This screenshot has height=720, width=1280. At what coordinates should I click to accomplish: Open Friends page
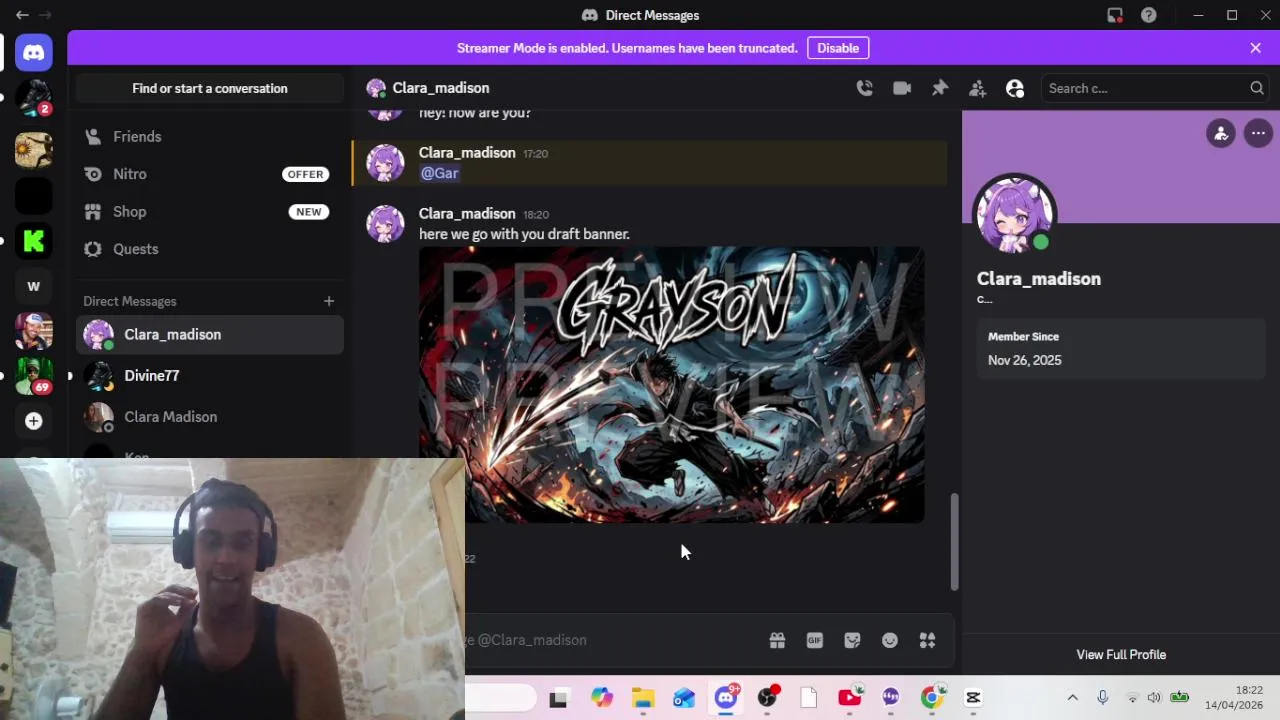210,136
